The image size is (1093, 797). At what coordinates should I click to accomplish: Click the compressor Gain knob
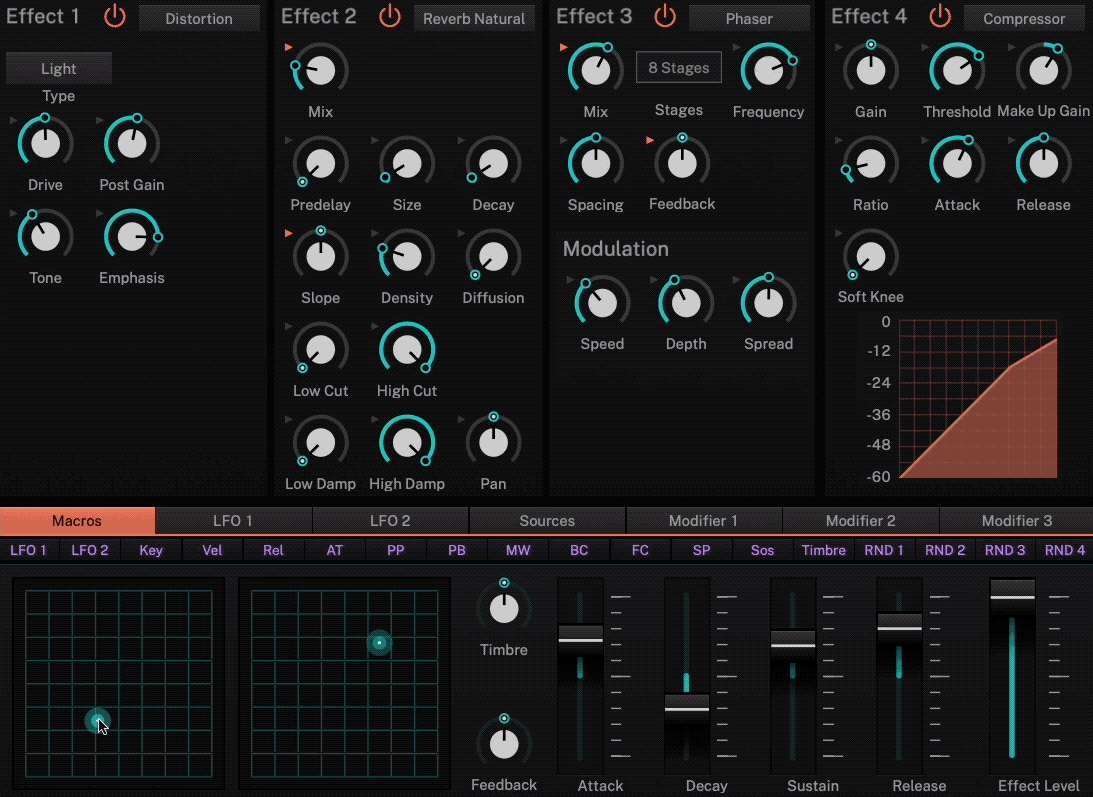click(x=871, y=70)
